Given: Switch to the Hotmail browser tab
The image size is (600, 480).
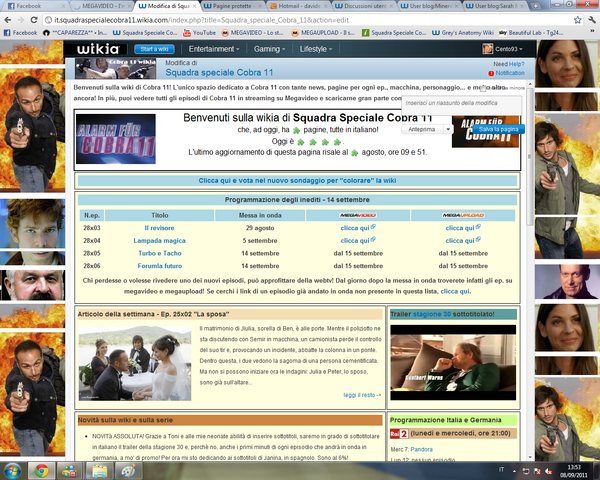Looking at the screenshot, I should [298, 6].
